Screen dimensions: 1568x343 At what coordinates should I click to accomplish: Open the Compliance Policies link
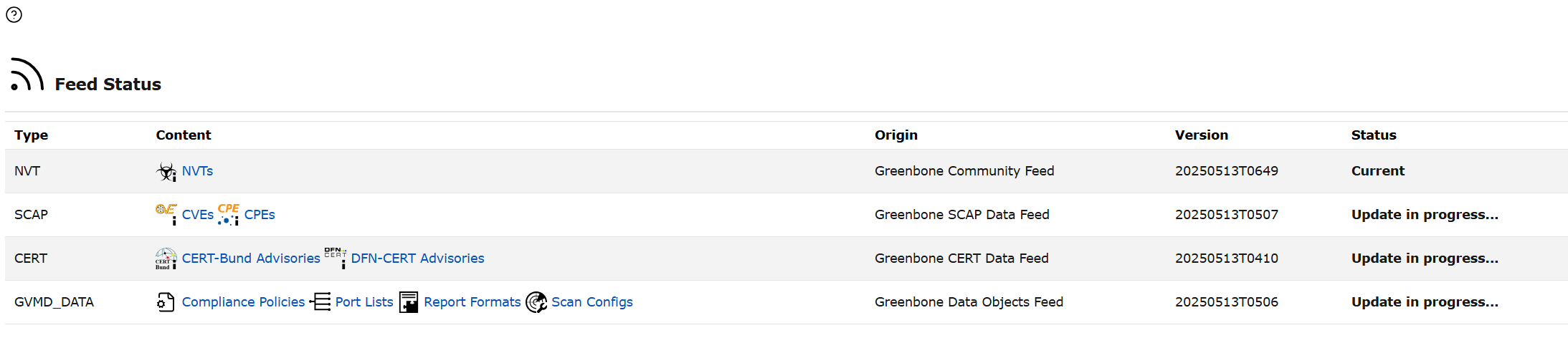coord(243,302)
